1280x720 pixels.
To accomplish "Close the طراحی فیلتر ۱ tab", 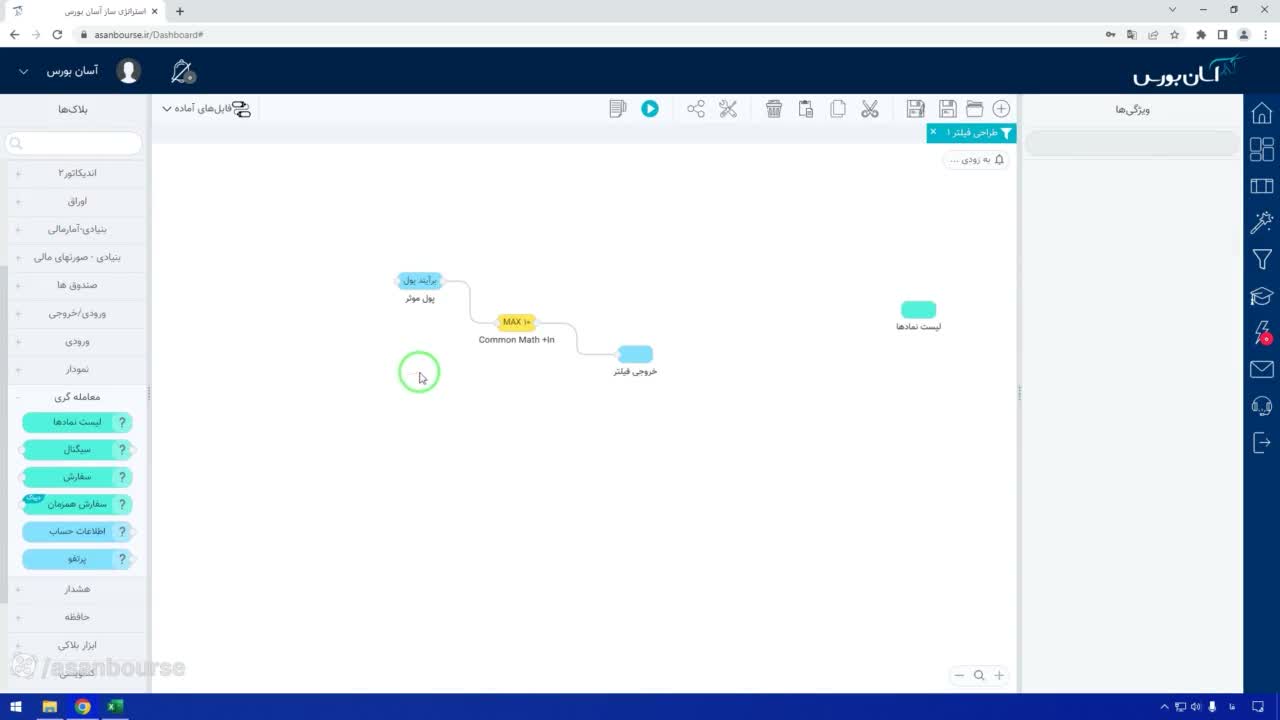I will [x=933, y=132].
